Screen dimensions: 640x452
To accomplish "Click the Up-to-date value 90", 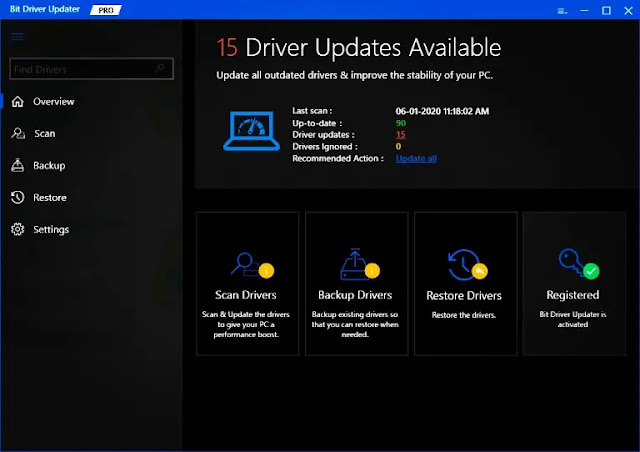I will click(401, 123).
